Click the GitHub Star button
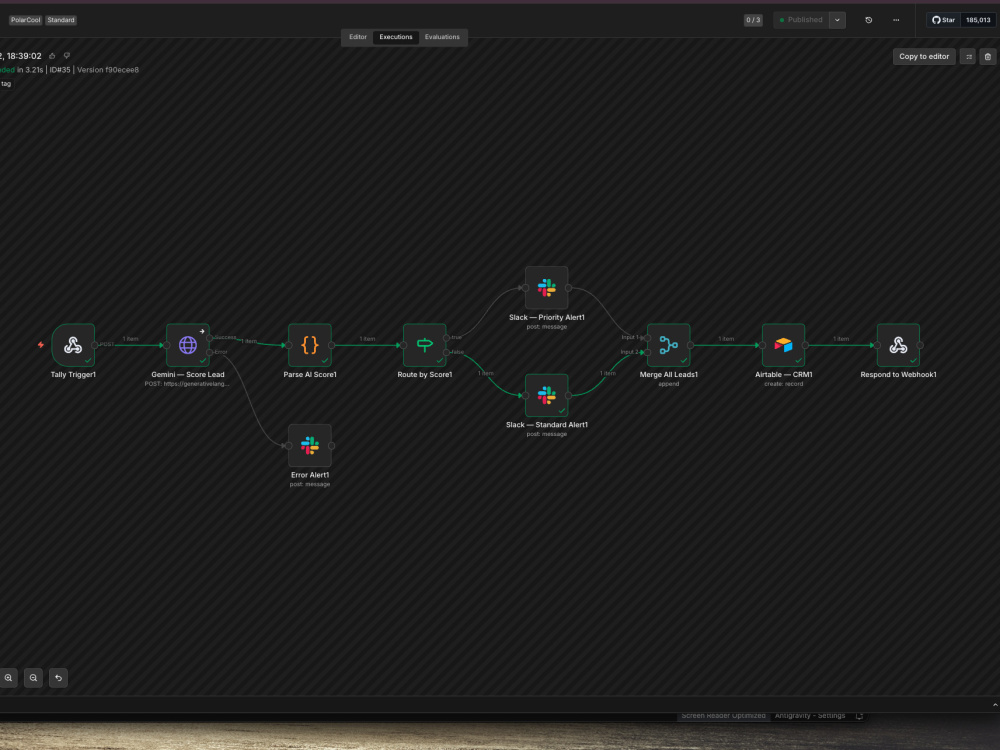The height and width of the screenshot is (750, 1000). point(943,20)
